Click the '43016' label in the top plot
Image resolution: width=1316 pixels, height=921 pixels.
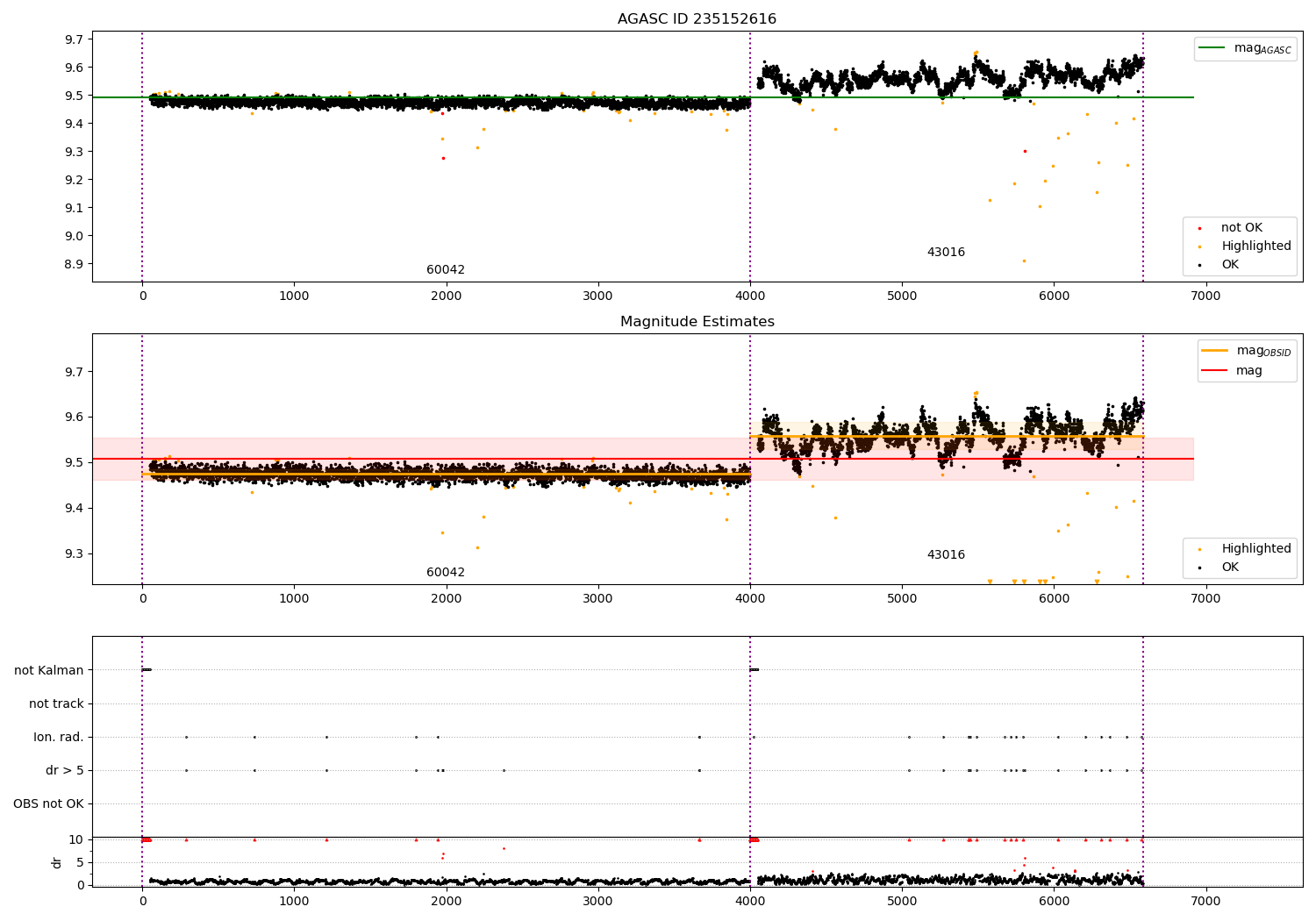tap(946, 253)
